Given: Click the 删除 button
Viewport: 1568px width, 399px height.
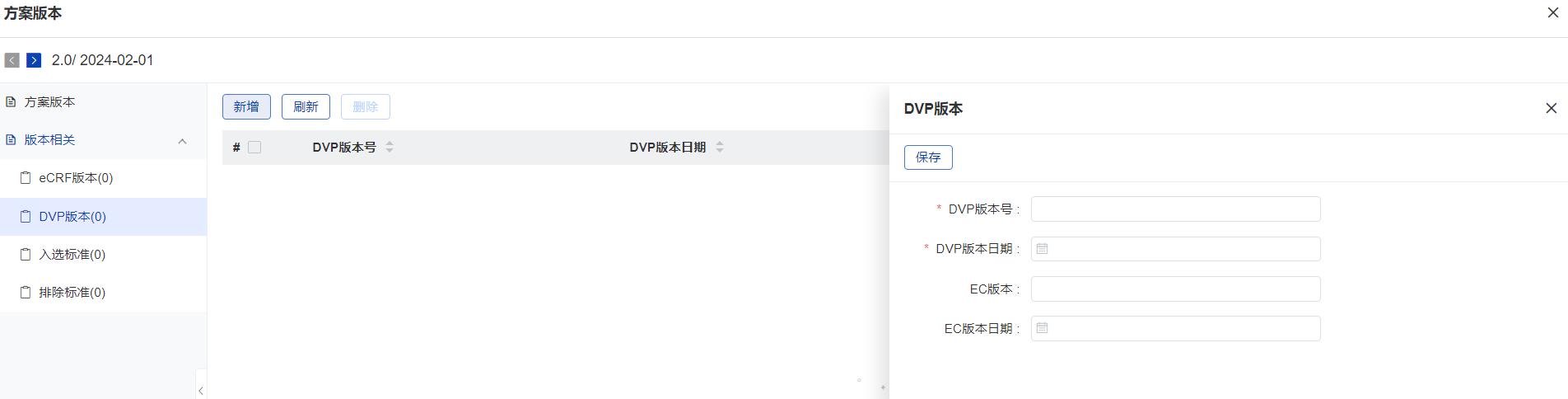Looking at the screenshot, I should (365, 106).
